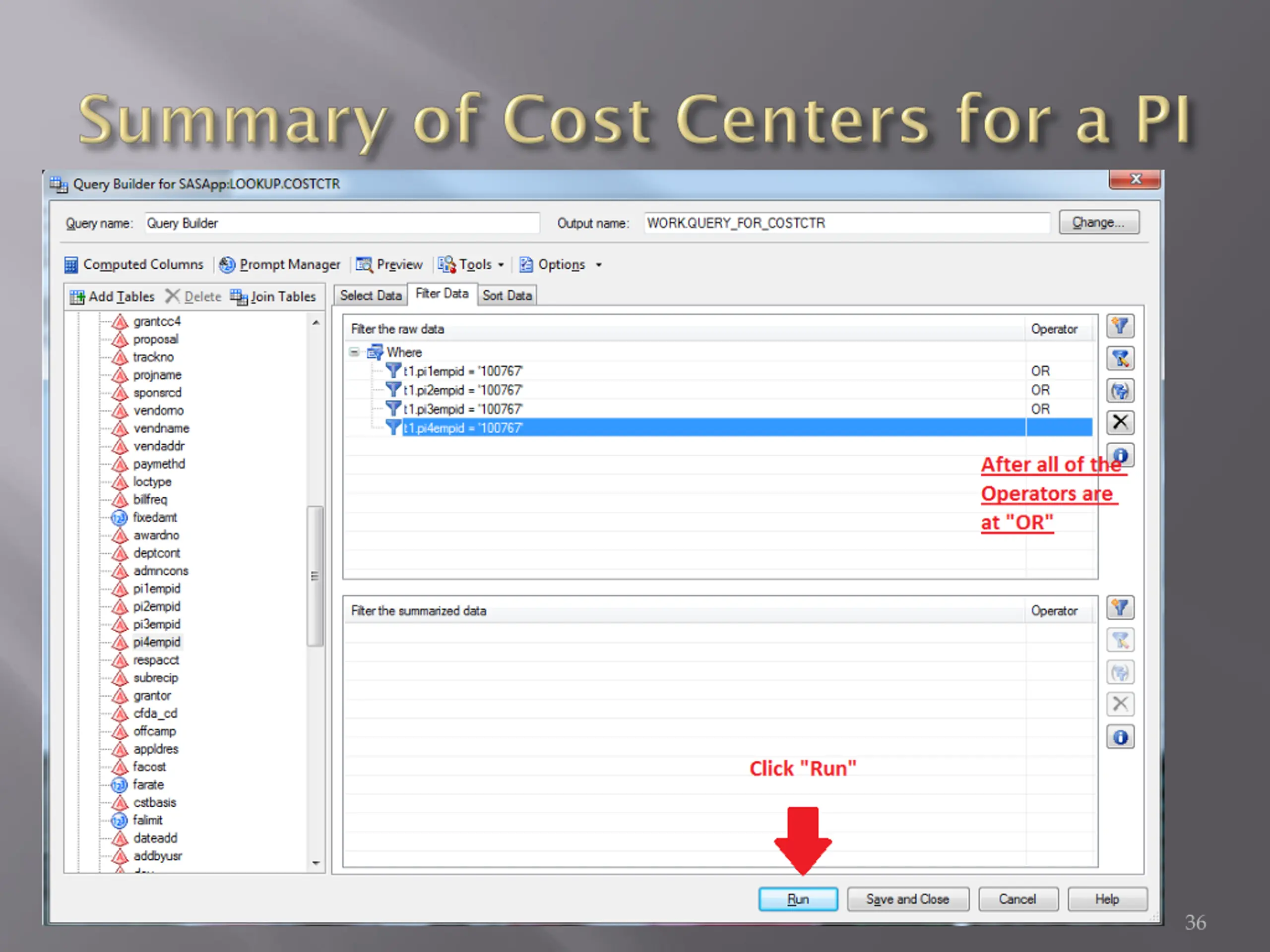Click Add Tables in the left panel
Viewport: 1270px width, 952px height.
tap(112, 297)
